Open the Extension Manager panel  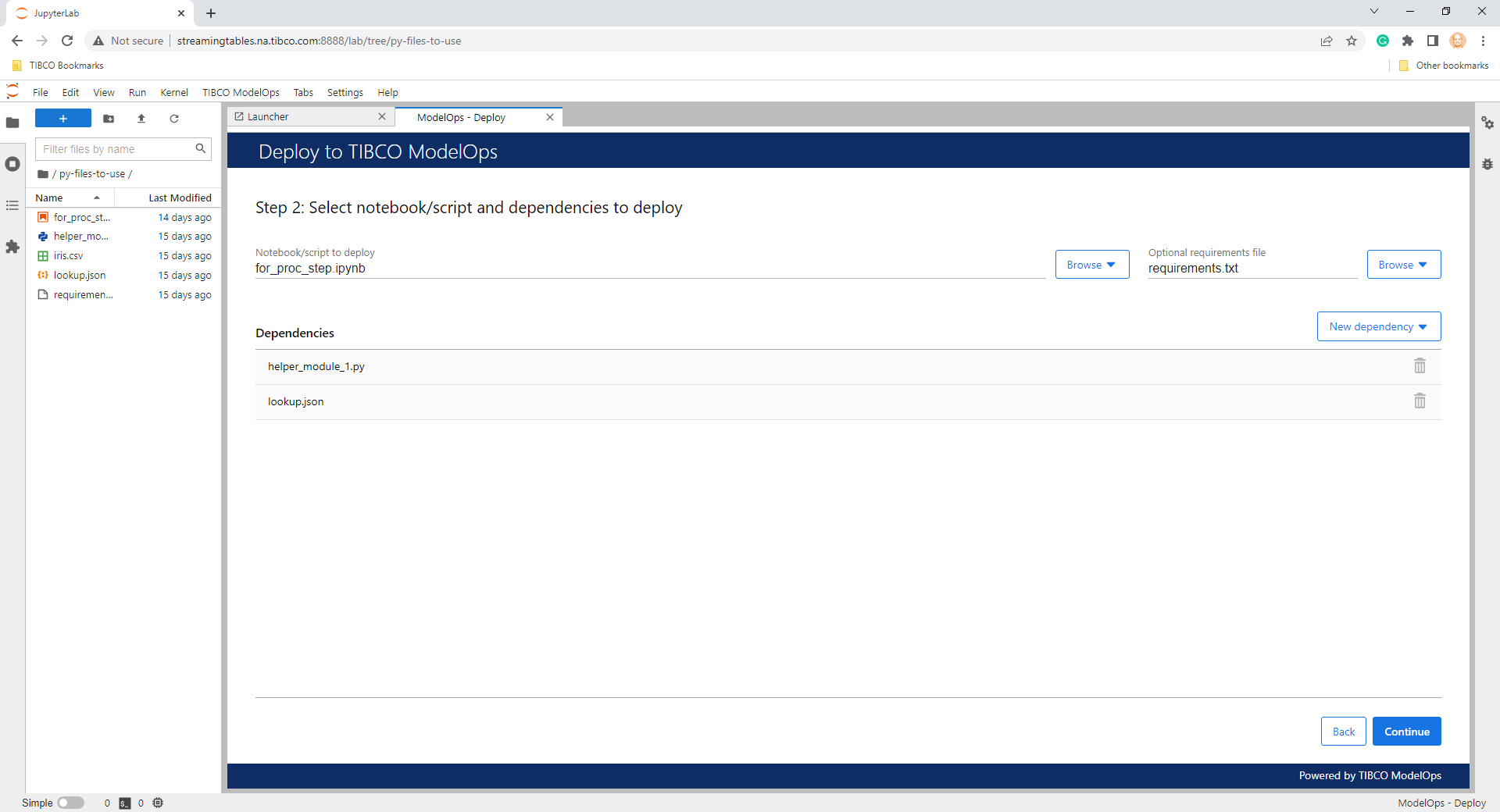point(12,247)
